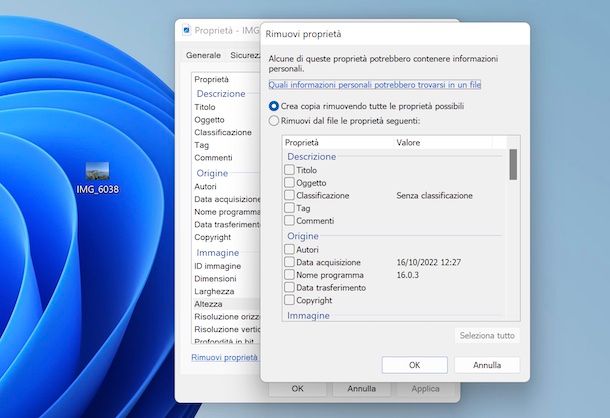Check the Commenti property checkbox
This screenshot has width=610, height=418.
pyautogui.click(x=289, y=220)
